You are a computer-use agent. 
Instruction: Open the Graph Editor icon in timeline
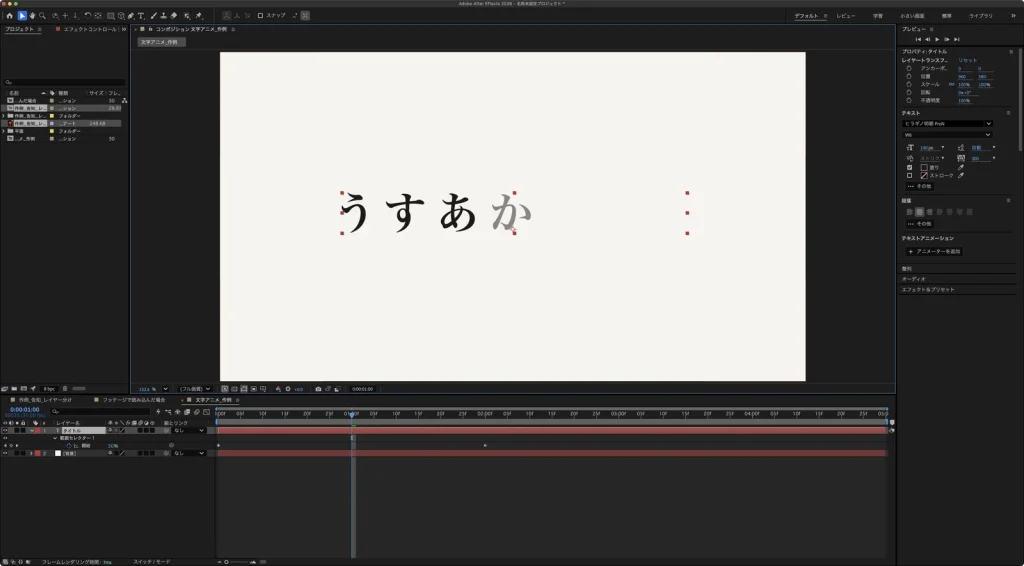click(x=206, y=412)
